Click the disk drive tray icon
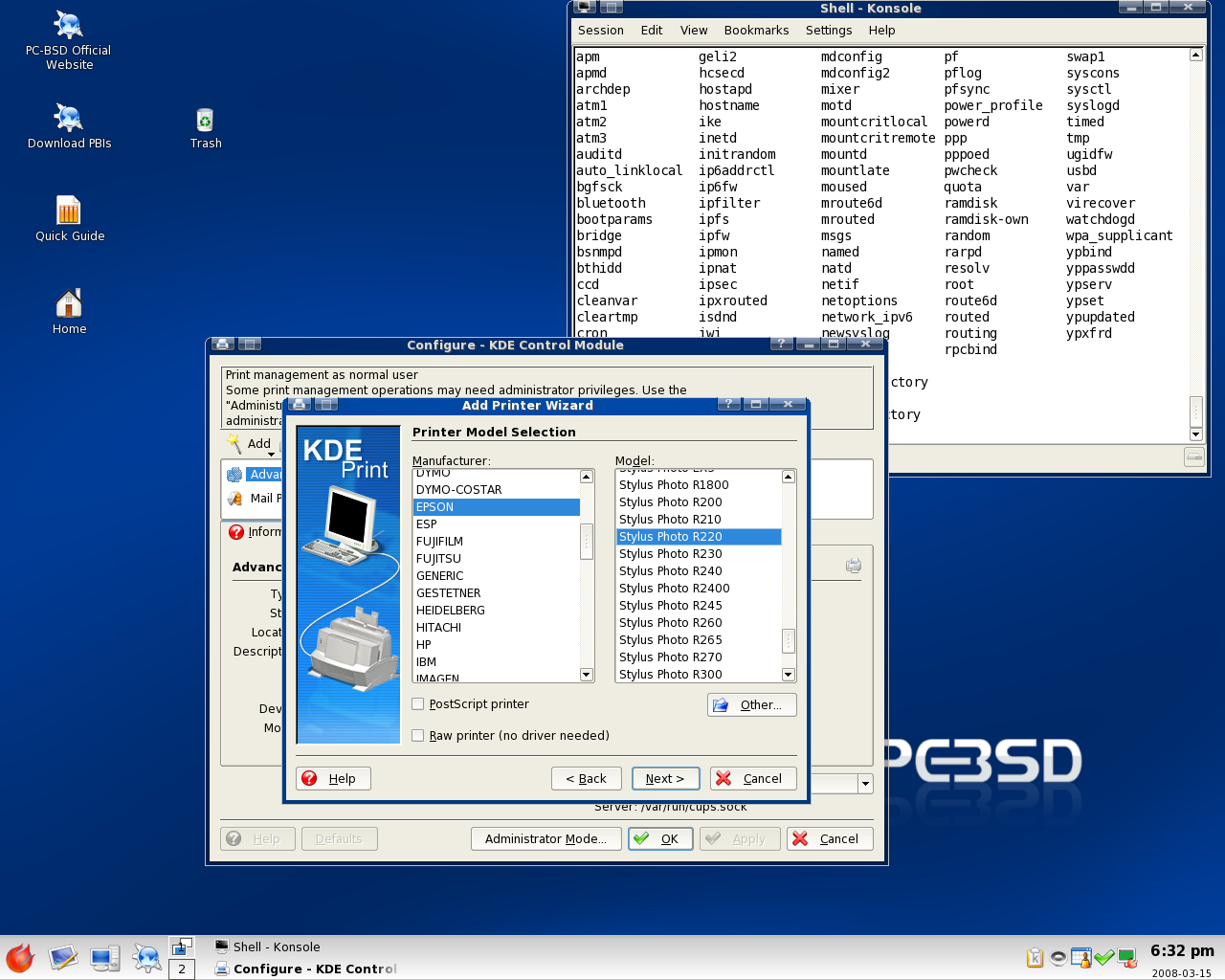Screen dimensions: 1225x980 [x=1058, y=958]
